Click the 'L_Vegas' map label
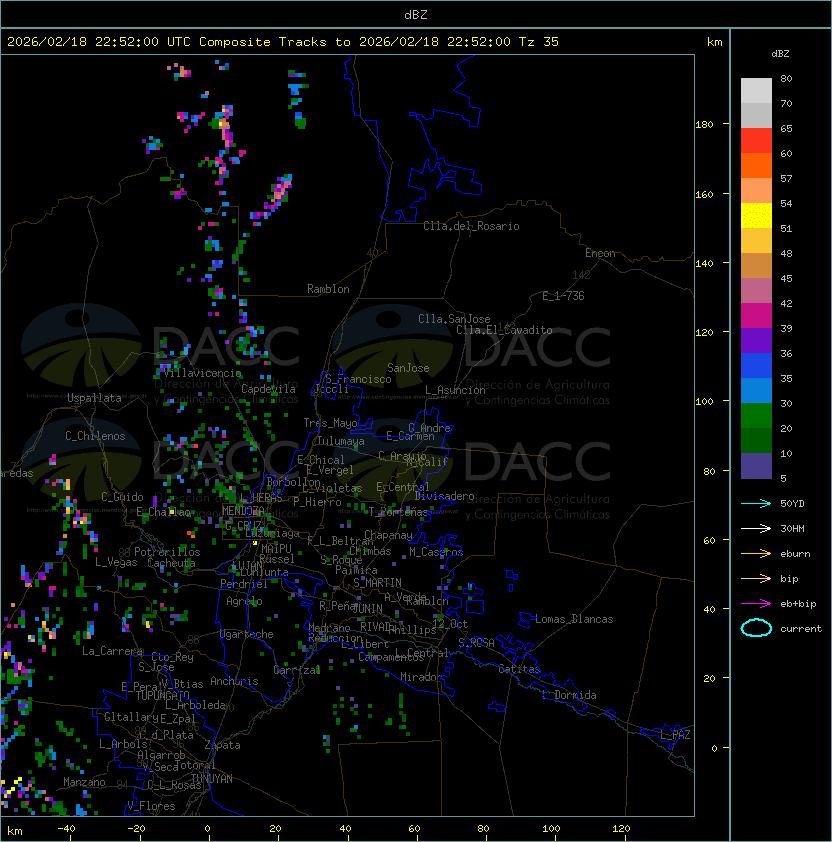The width and height of the screenshot is (832, 842). click(116, 562)
